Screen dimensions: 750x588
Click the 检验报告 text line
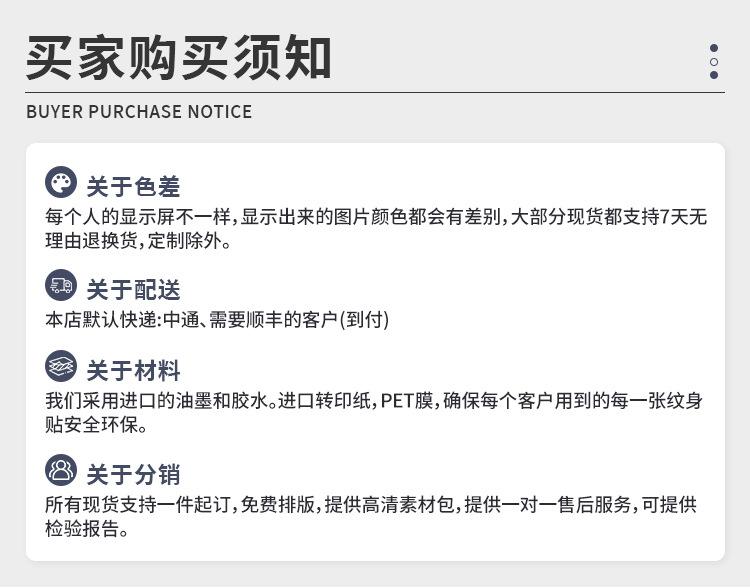[87, 528]
